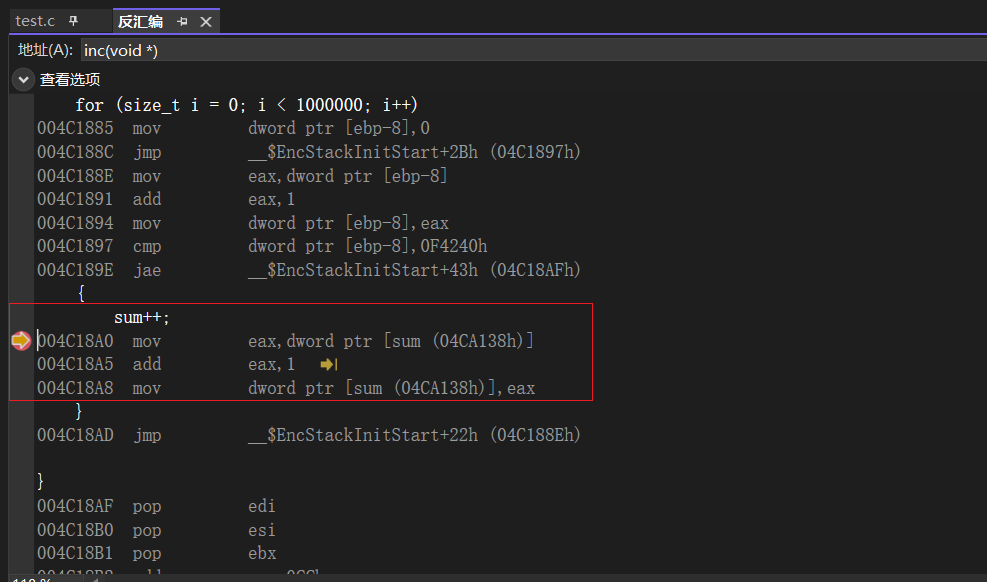
Task: Expand 查看选项 with the chevron button
Action: tap(23, 79)
